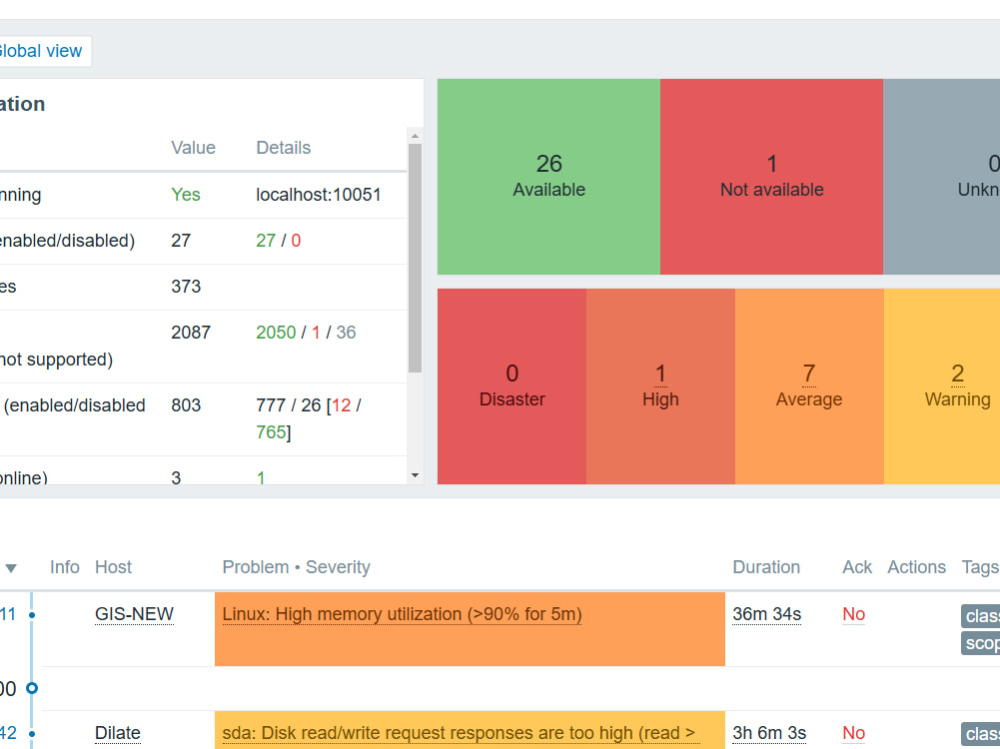This screenshot has width=1000, height=749.
Task: Click the sort arrow in problems header
Action: 11,568
